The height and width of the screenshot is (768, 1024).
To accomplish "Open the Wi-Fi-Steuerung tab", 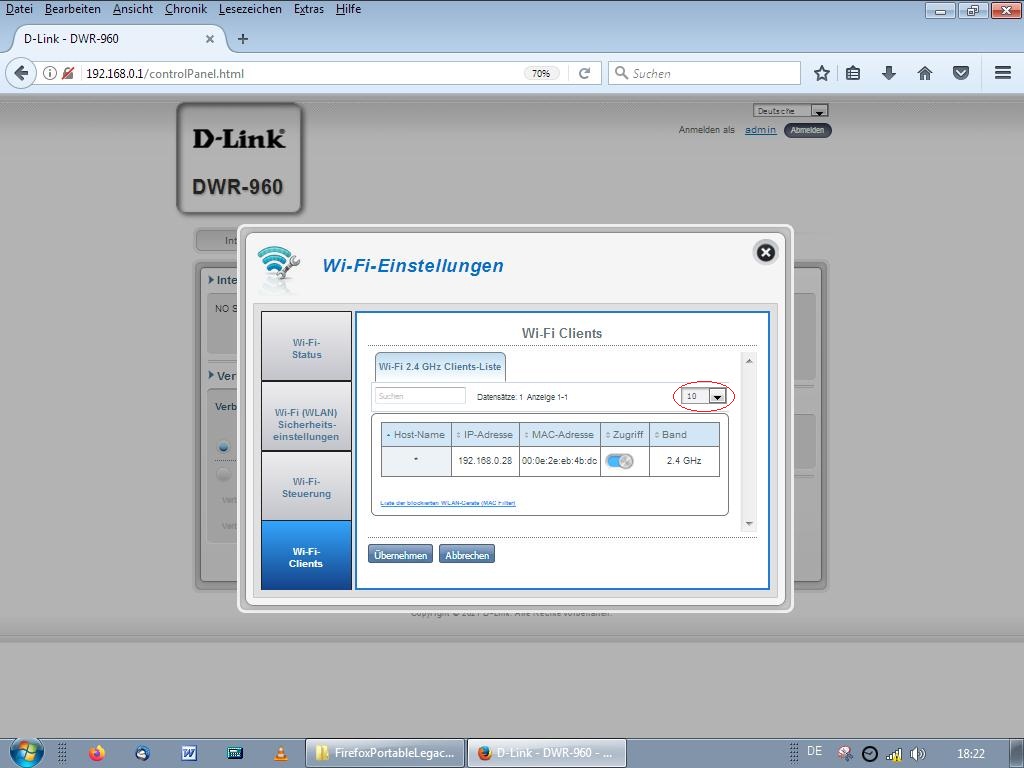I will [x=306, y=487].
